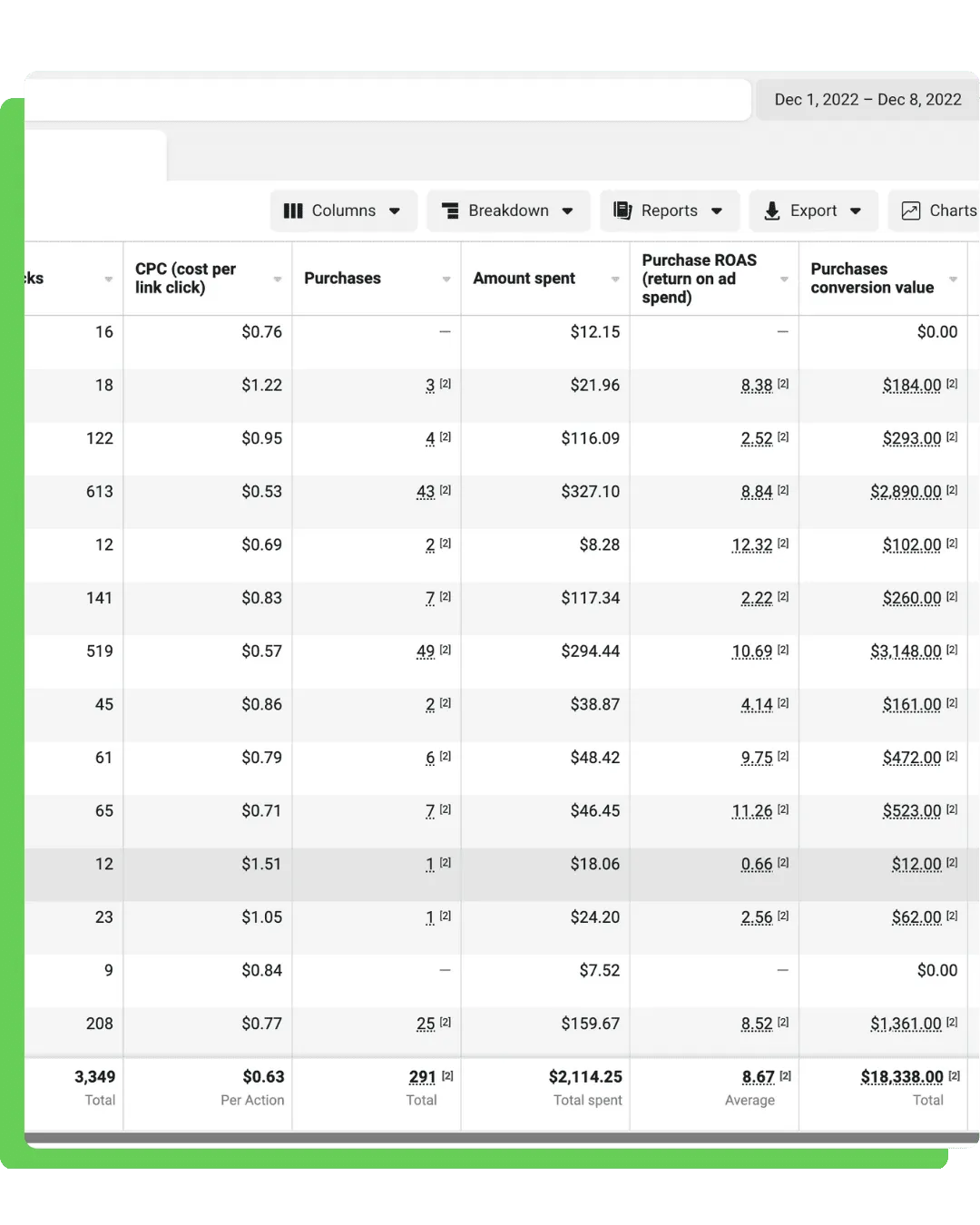Screen dimensions: 980x1225
Task: Open the Breakdown dropdown arrow
Action: tap(567, 211)
